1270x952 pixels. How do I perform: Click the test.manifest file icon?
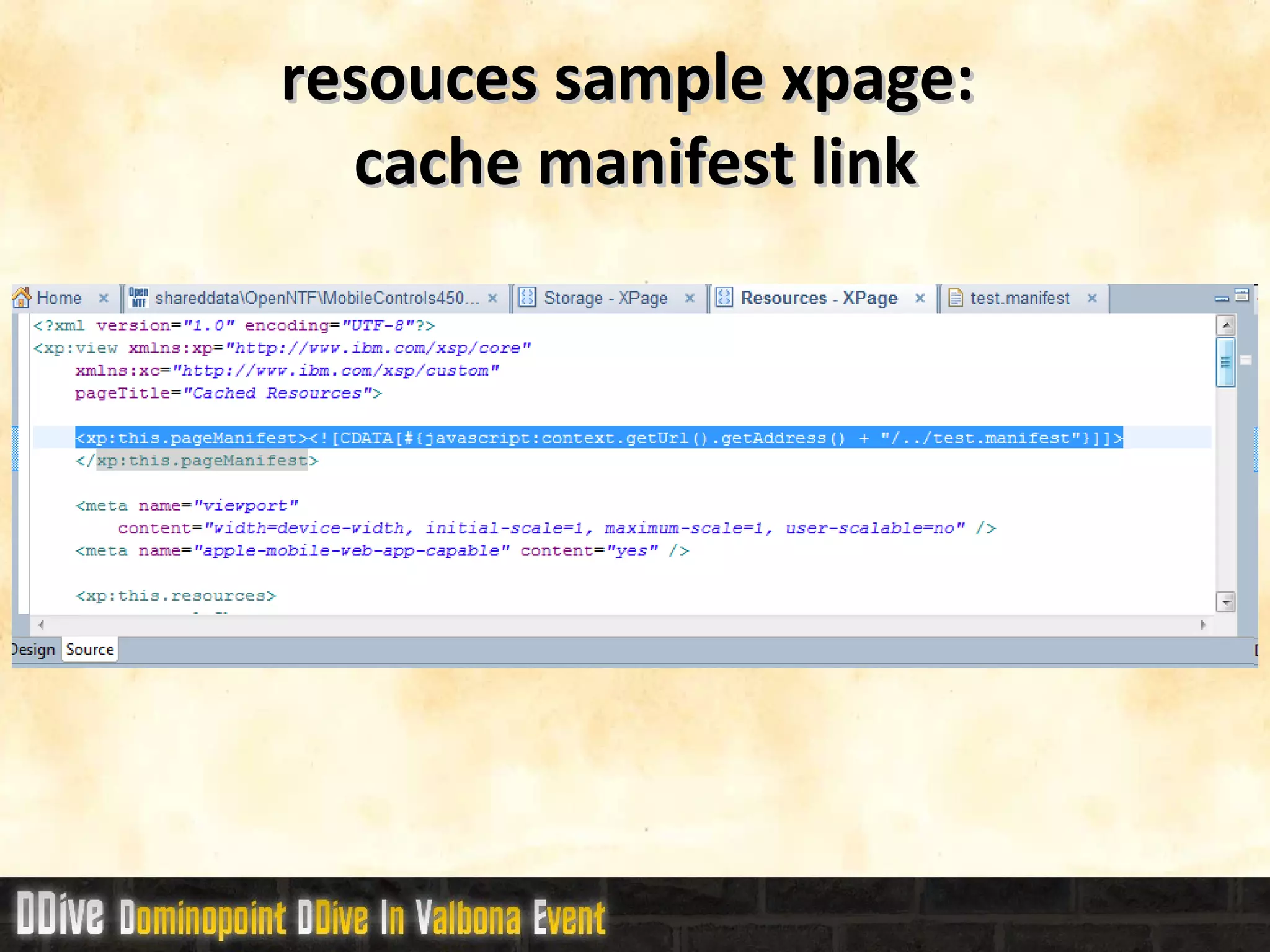[x=956, y=298]
